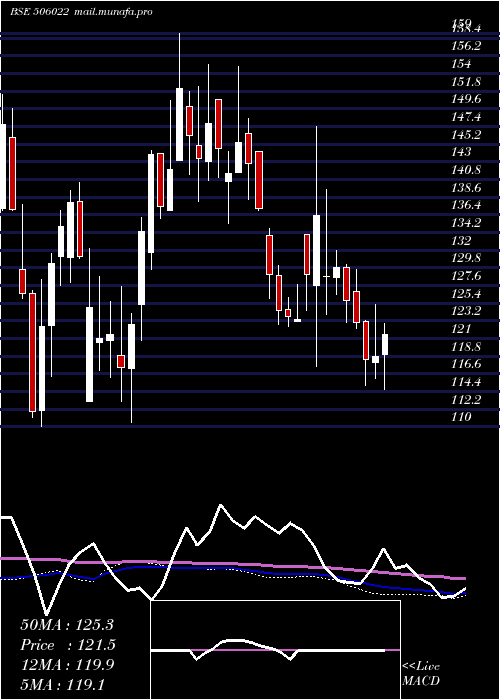
Task: Select the 114.4 price axis label
Action: click(x=465, y=382)
